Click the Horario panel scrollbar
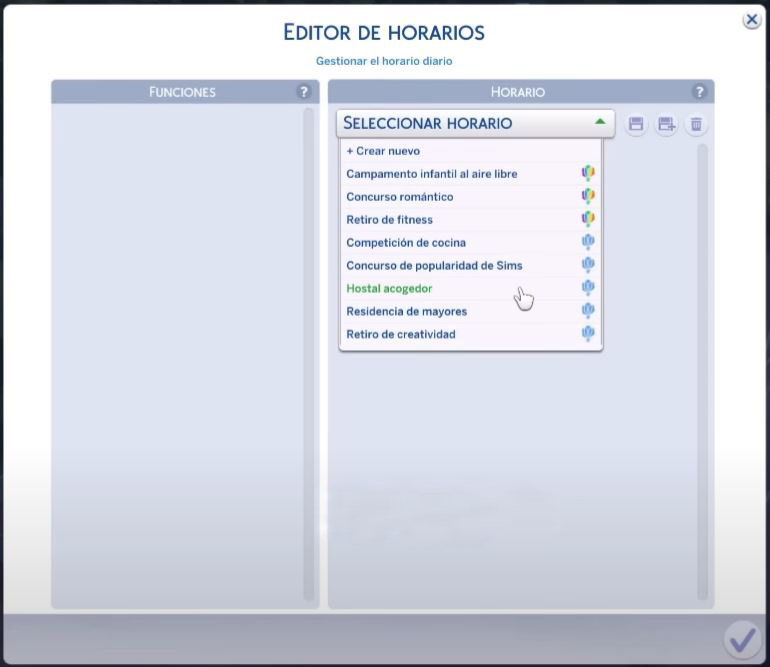This screenshot has height=667, width=770. pos(702,370)
